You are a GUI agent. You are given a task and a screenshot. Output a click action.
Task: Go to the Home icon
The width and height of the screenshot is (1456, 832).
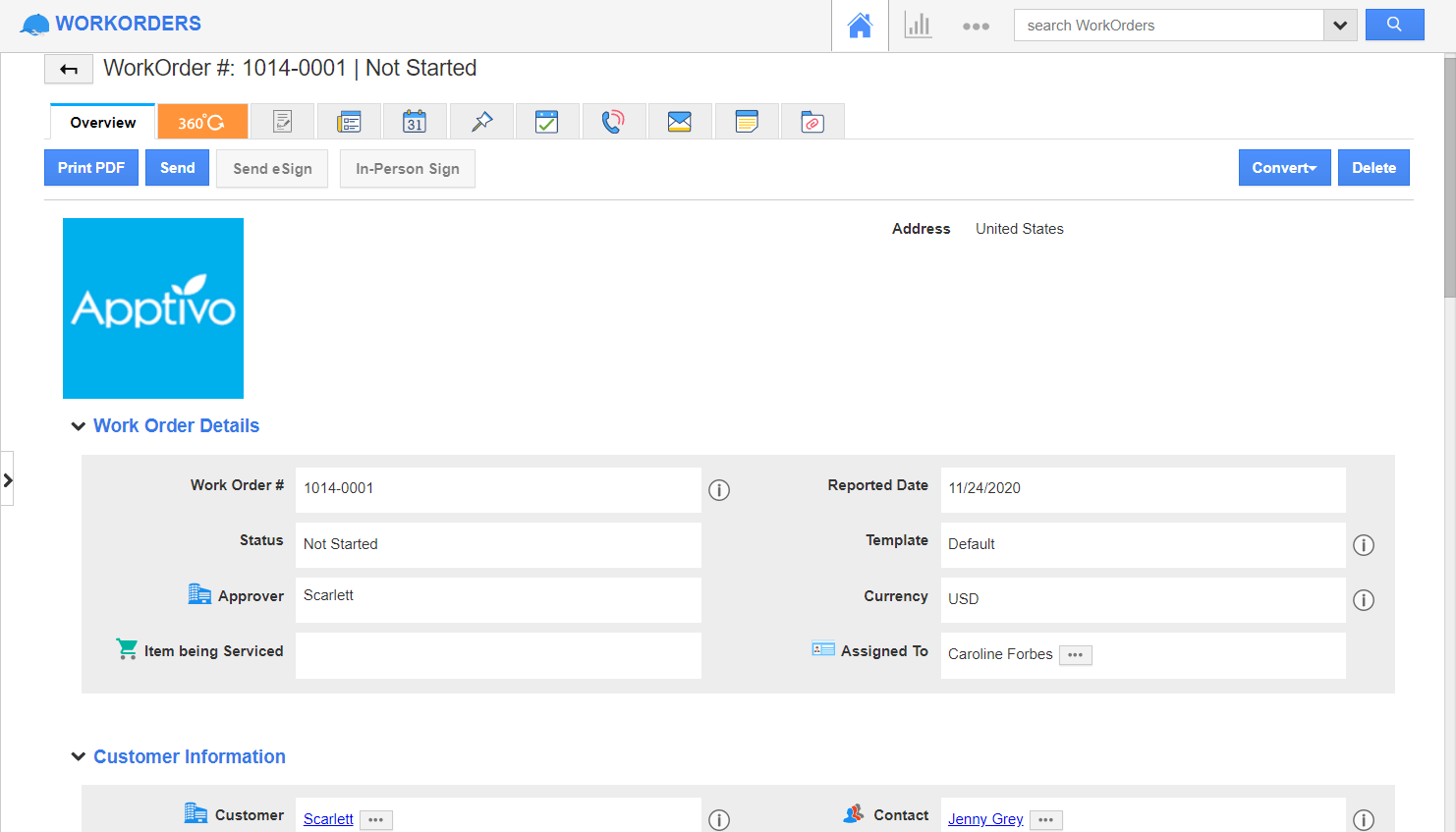click(x=860, y=26)
